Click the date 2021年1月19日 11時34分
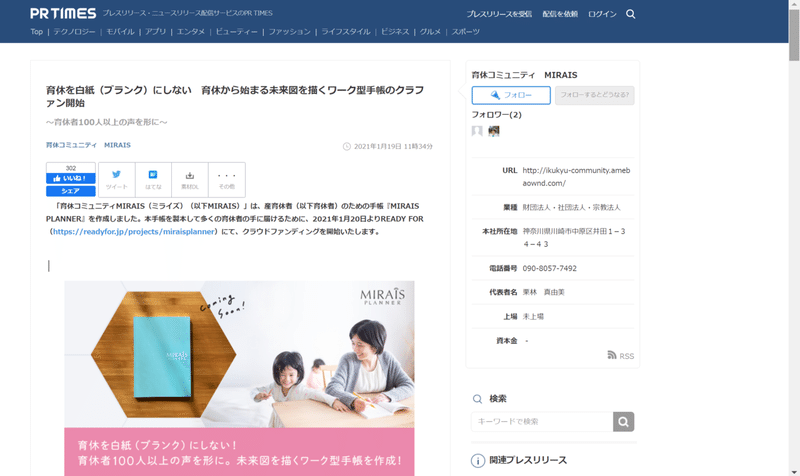The width and height of the screenshot is (800, 476). click(x=393, y=146)
